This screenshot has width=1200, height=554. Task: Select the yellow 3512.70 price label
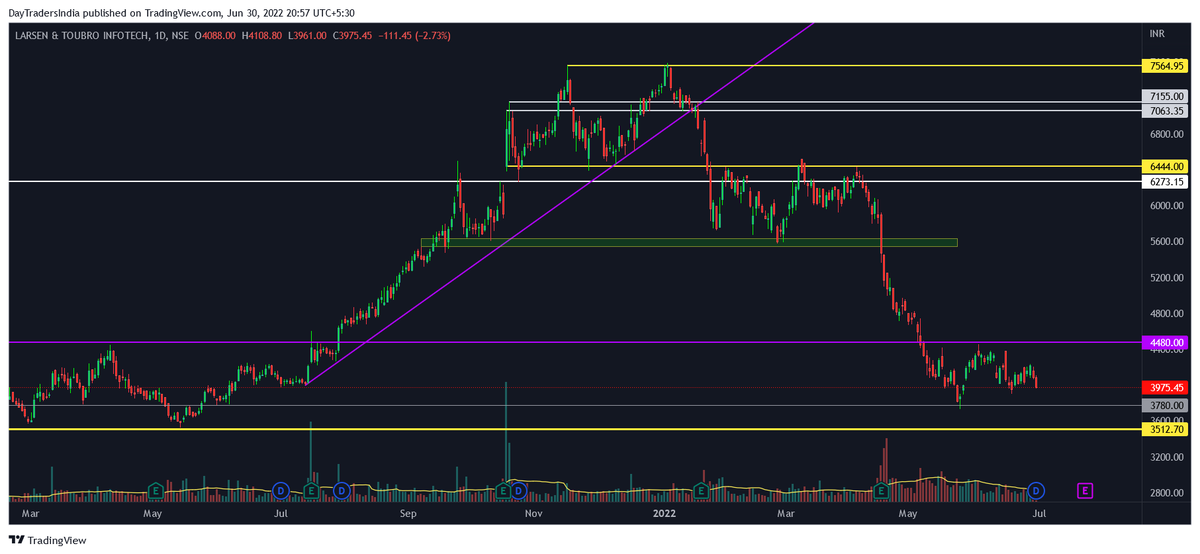1165,429
